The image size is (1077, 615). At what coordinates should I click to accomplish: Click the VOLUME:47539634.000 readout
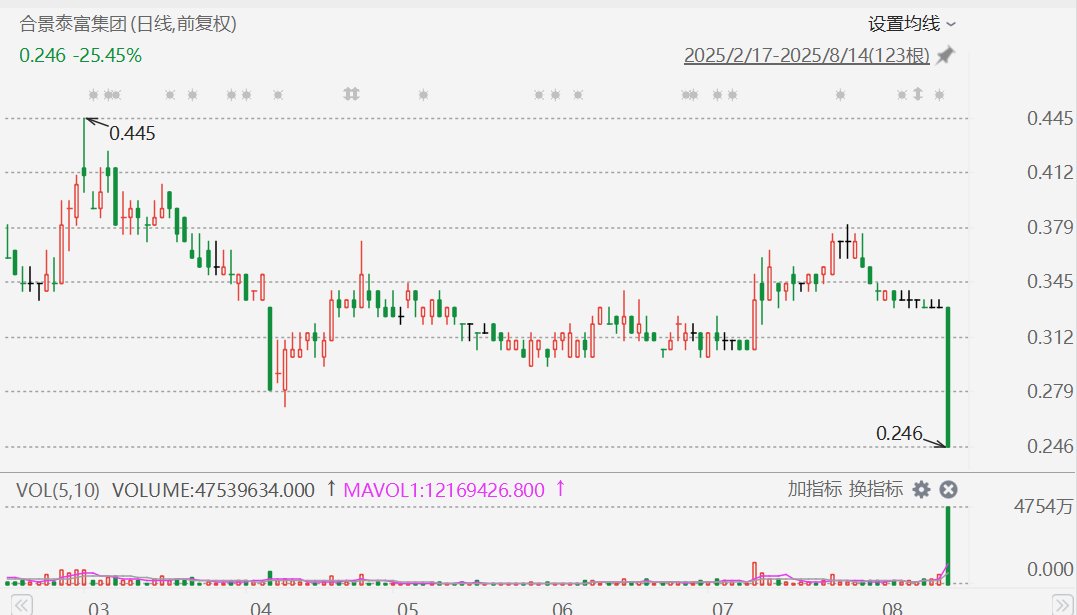point(213,490)
